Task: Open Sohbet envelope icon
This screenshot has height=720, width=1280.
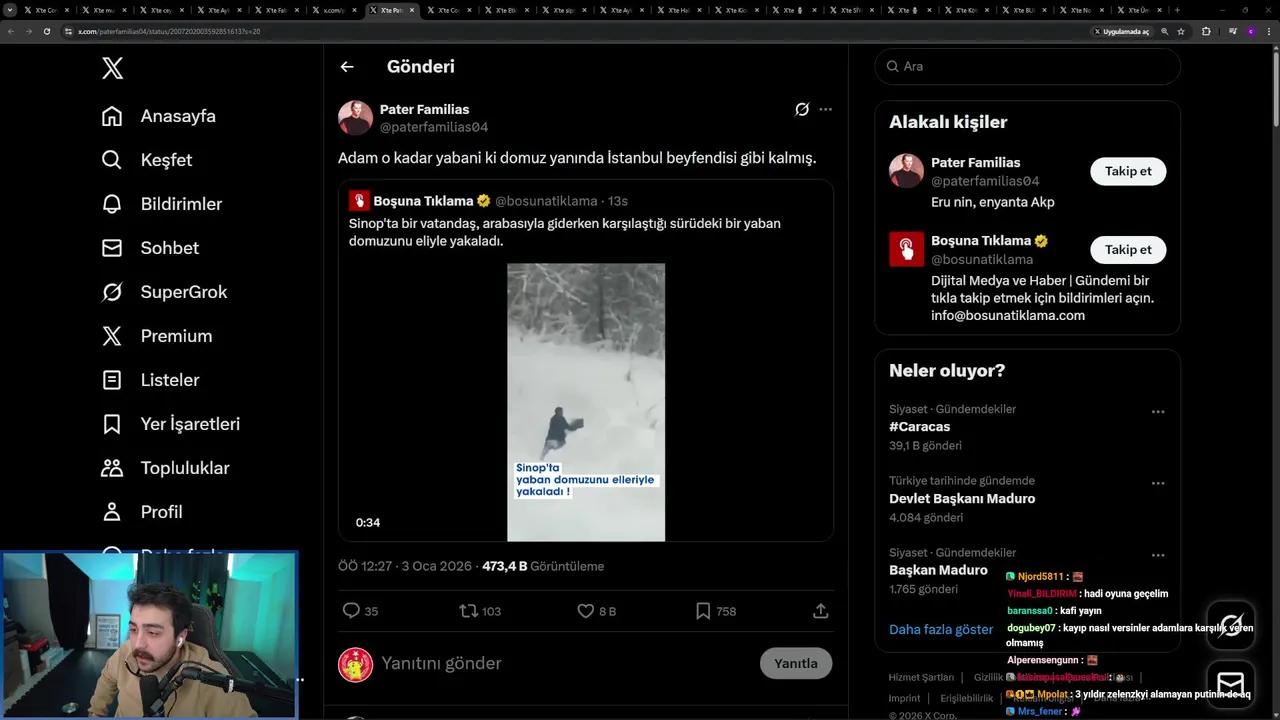Action: point(112,248)
